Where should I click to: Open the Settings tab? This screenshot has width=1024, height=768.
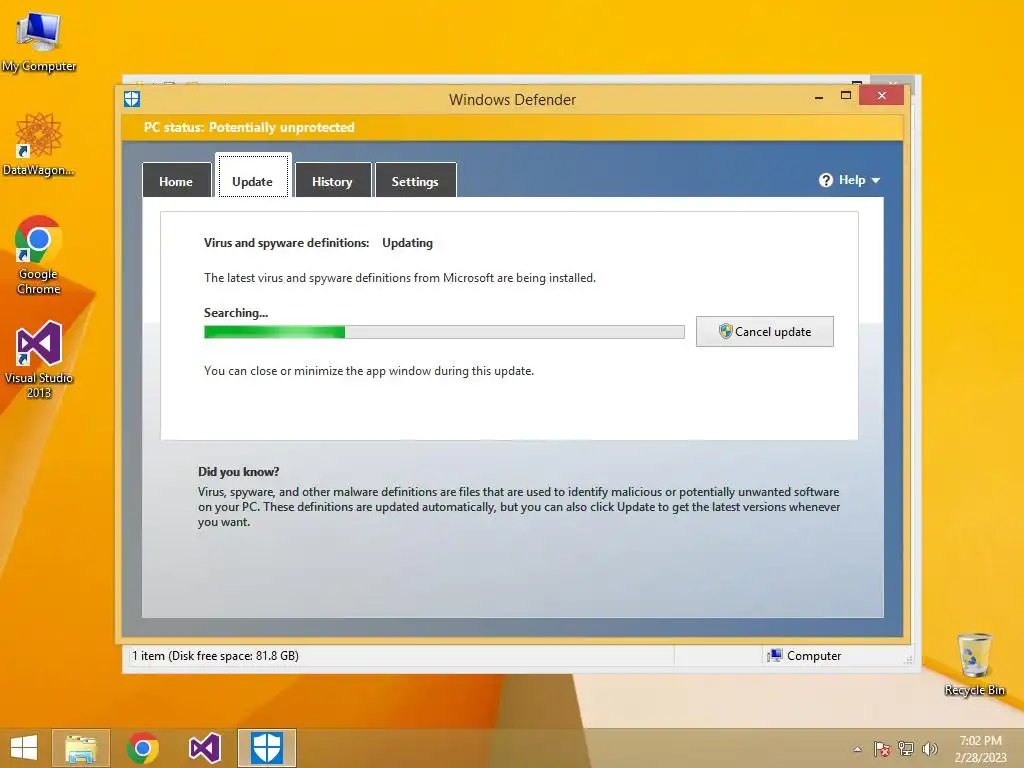[x=415, y=181]
